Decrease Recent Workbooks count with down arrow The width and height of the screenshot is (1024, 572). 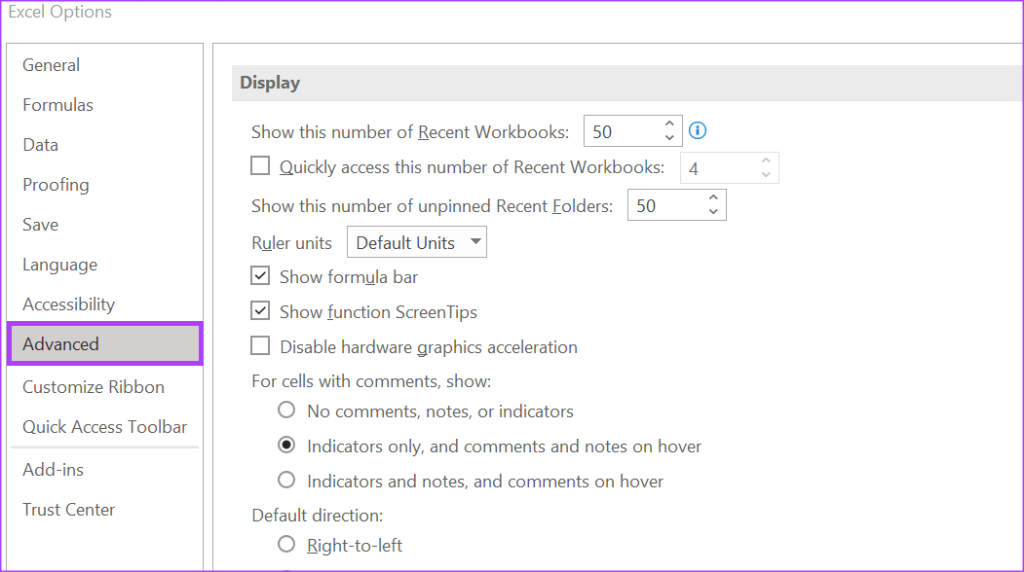coord(669,138)
